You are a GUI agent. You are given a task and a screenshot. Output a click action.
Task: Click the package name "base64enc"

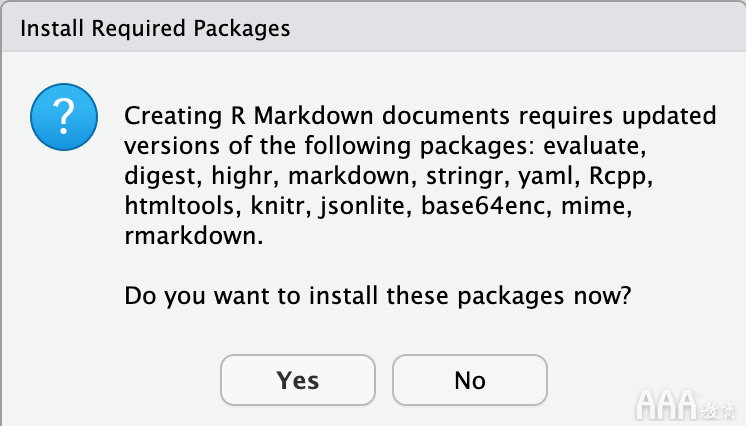(x=482, y=206)
